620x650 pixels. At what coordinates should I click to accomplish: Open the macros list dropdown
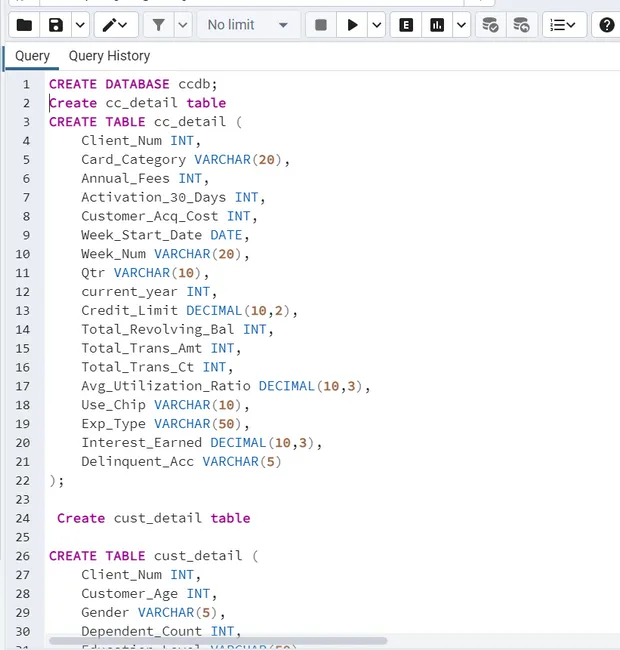pos(564,25)
